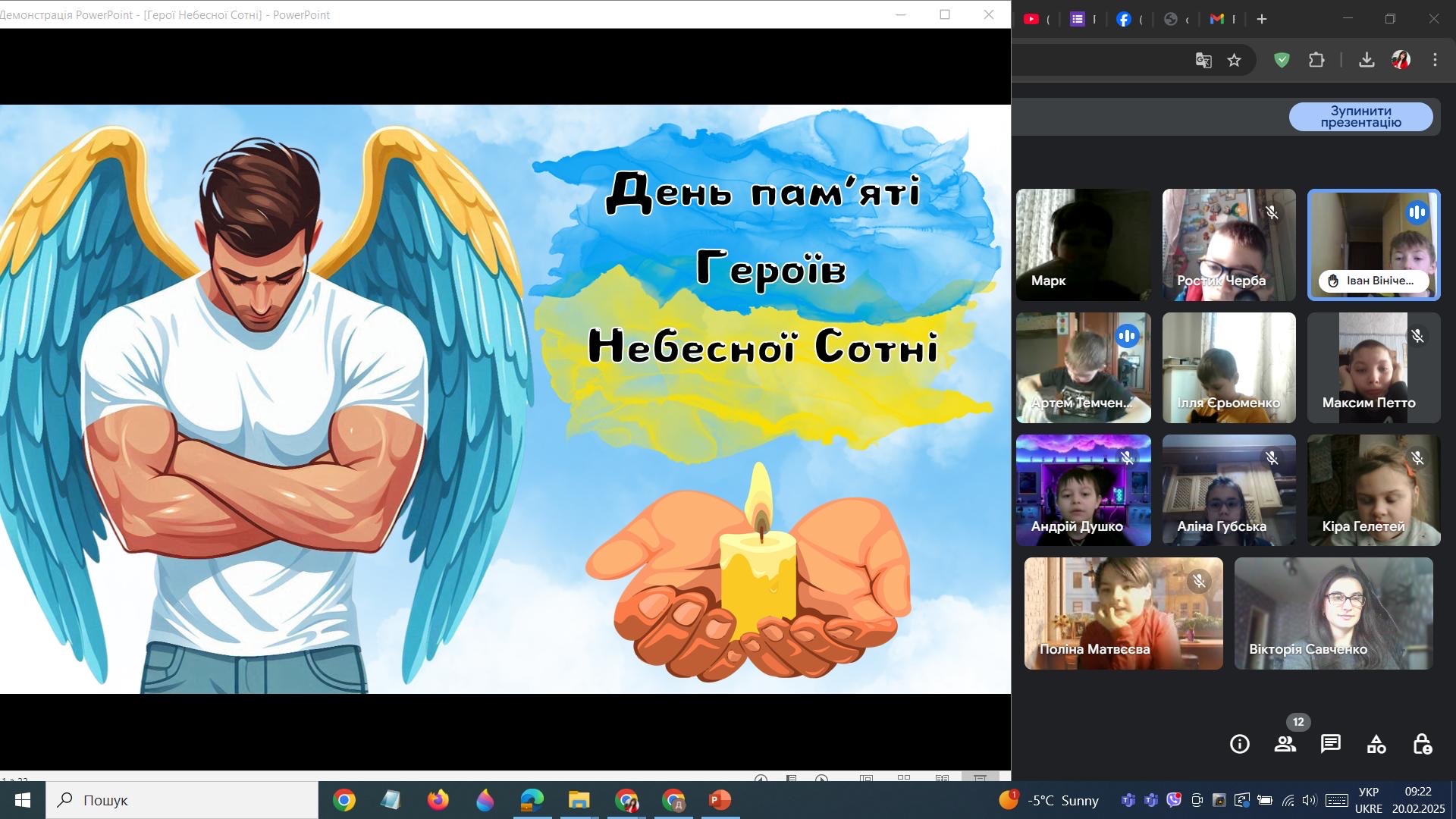Open the meeting chat panel

click(1330, 744)
